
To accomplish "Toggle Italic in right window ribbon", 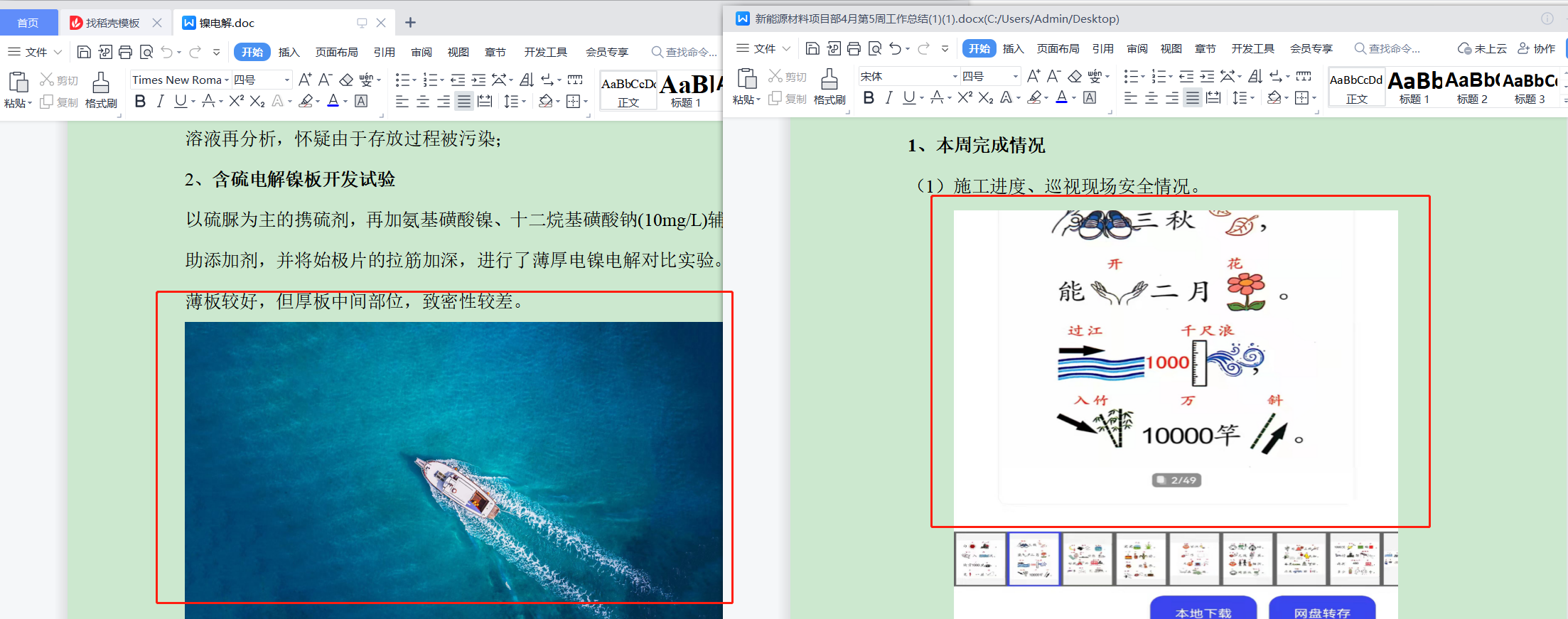I will (888, 98).
